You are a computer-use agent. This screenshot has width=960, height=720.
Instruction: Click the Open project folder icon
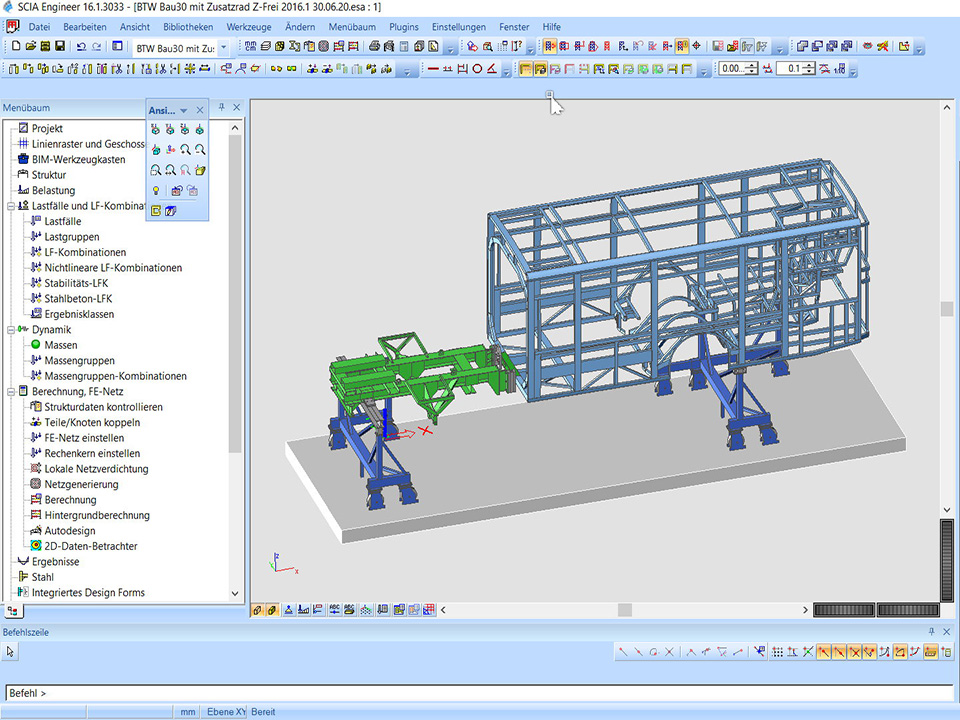[28, 47]
